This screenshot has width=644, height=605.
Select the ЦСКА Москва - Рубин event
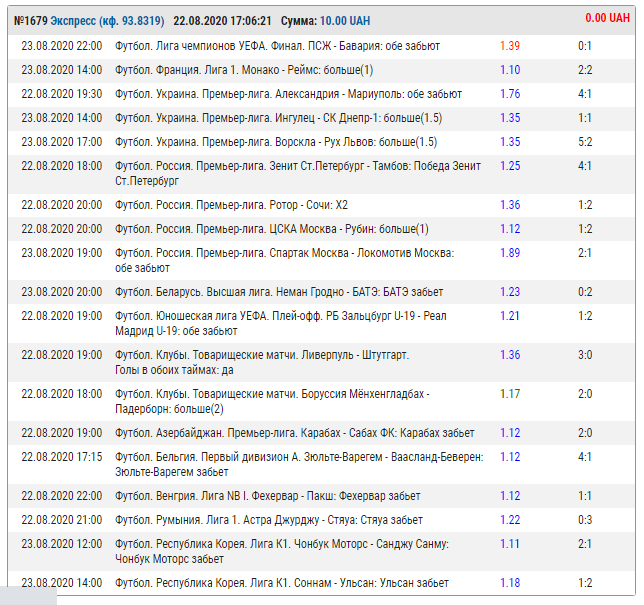point(321,229)
